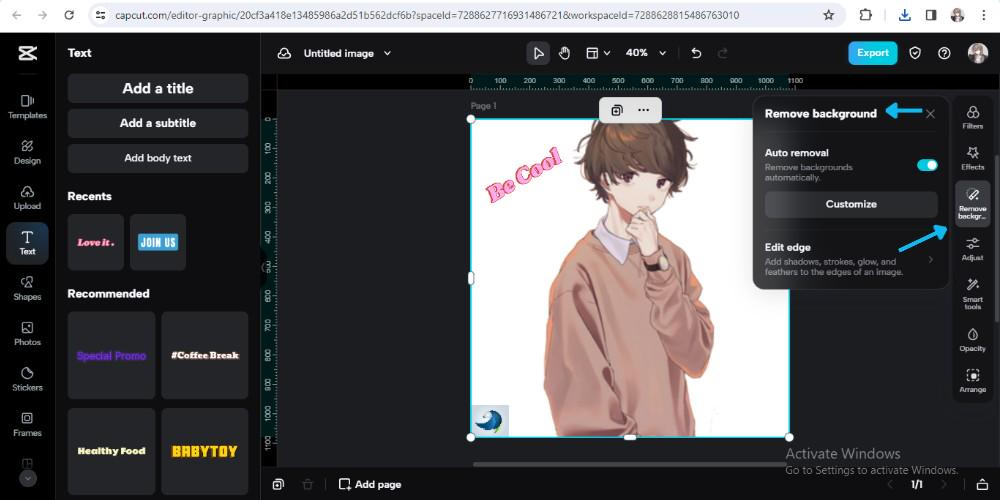Toggle the Auto removal switch
The image size is (1000, 500).
pyautogui.click(x=927, y=165)
